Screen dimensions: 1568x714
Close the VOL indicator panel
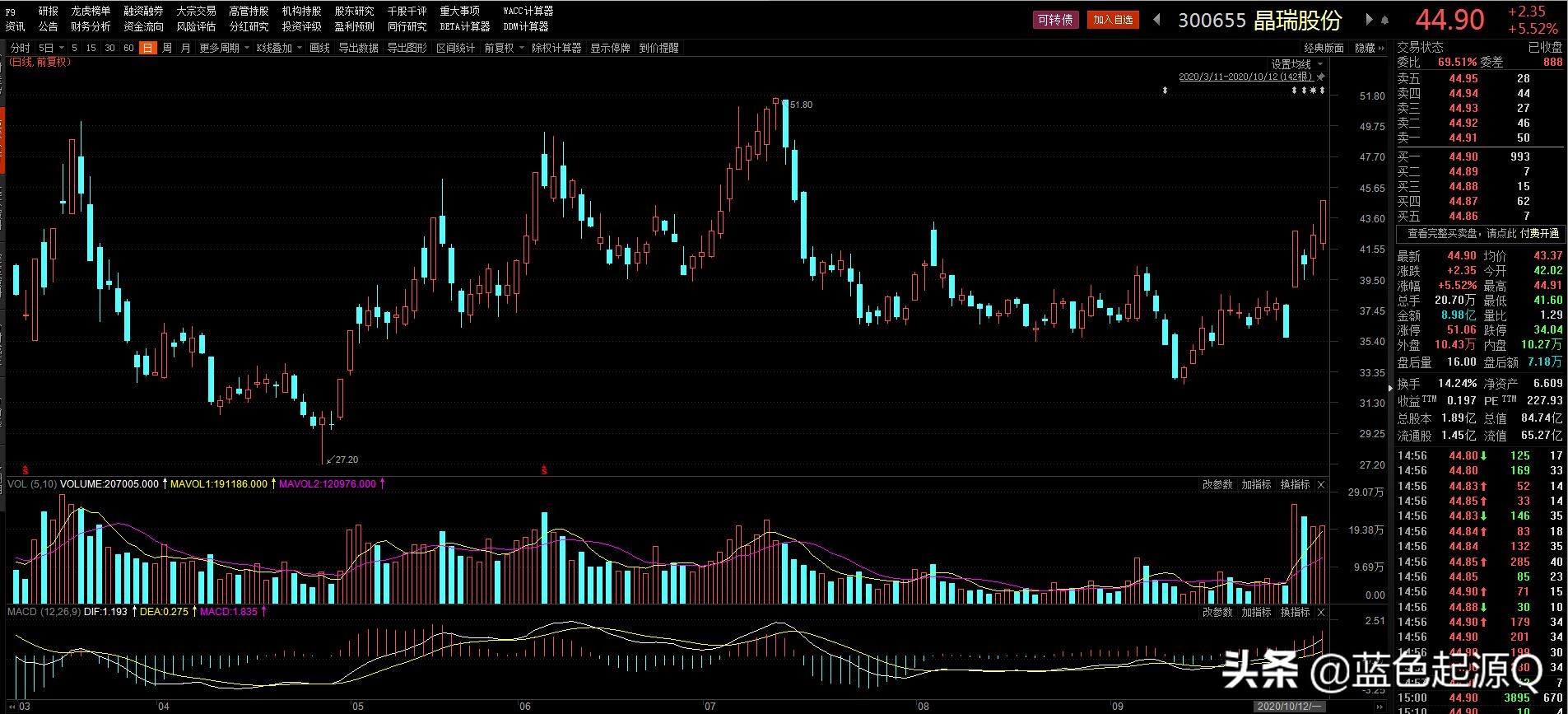(1321, 484)
